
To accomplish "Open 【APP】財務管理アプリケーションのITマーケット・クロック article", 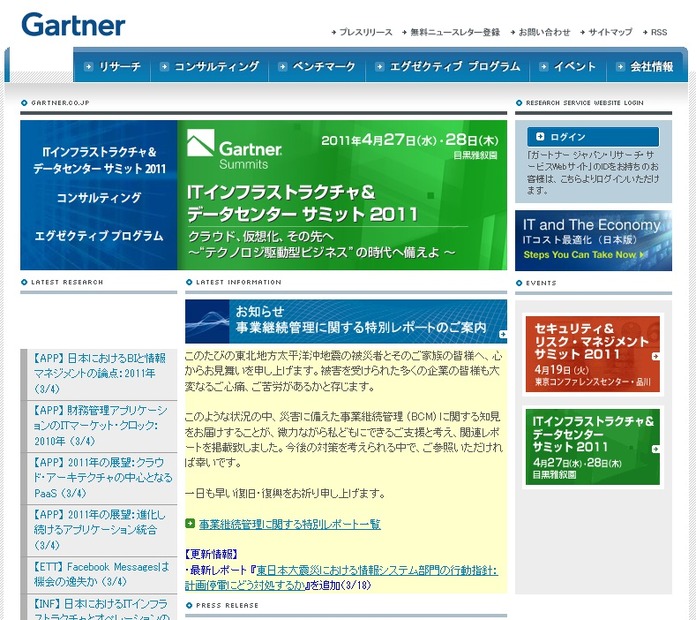I will [100, 426].
